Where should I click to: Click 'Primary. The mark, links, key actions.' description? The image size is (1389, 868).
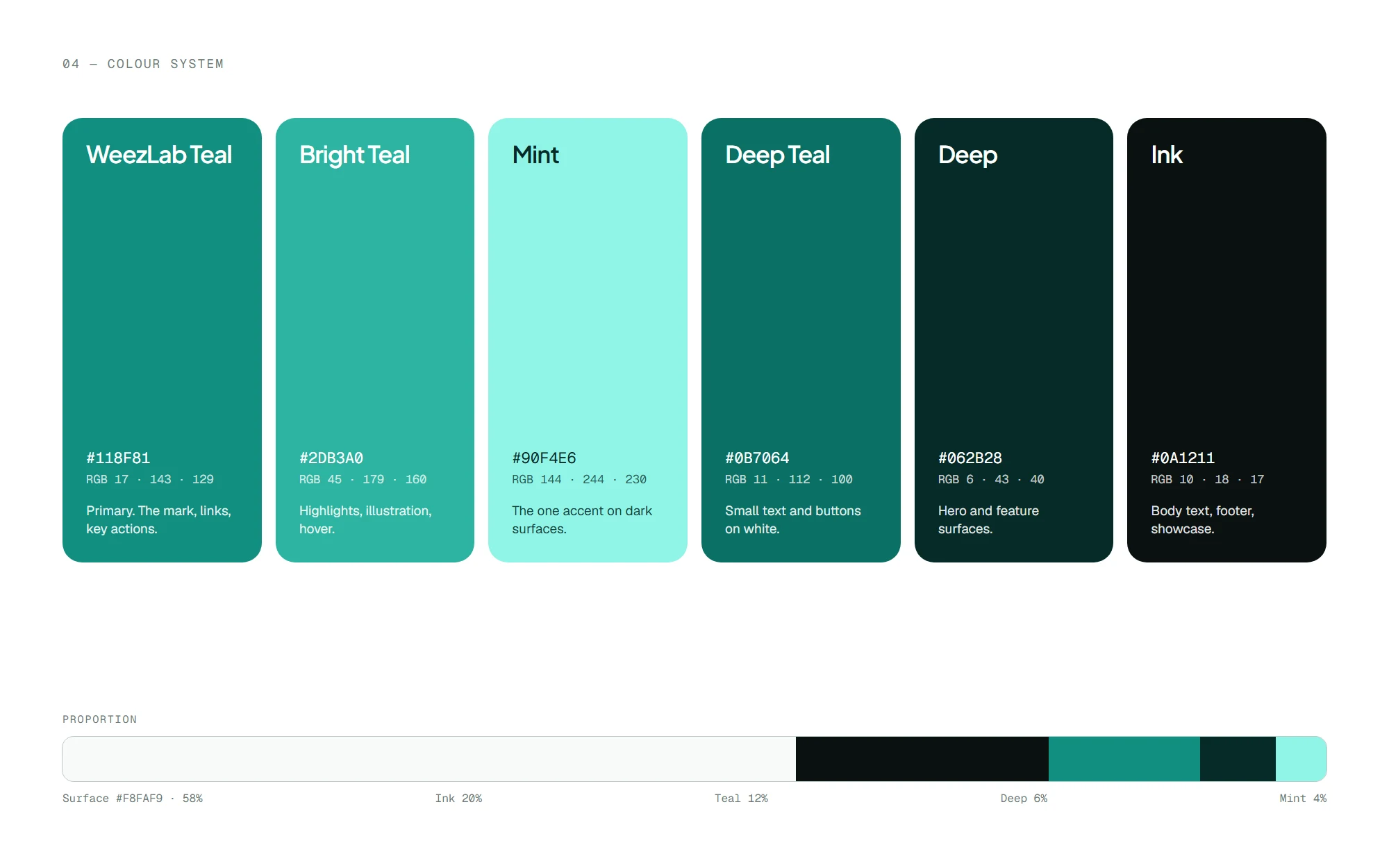[158, 519]
